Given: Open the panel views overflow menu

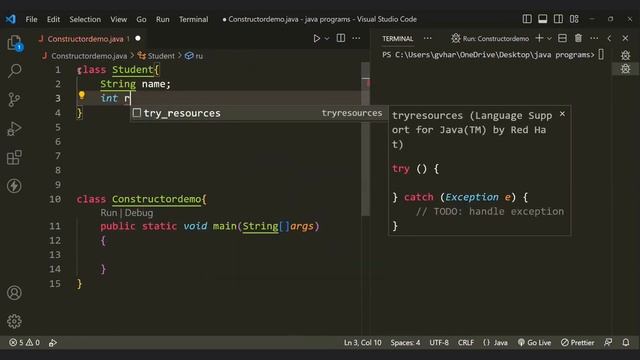Looking at the screenshot, I should pyautogui.click(x=427, y=38).
